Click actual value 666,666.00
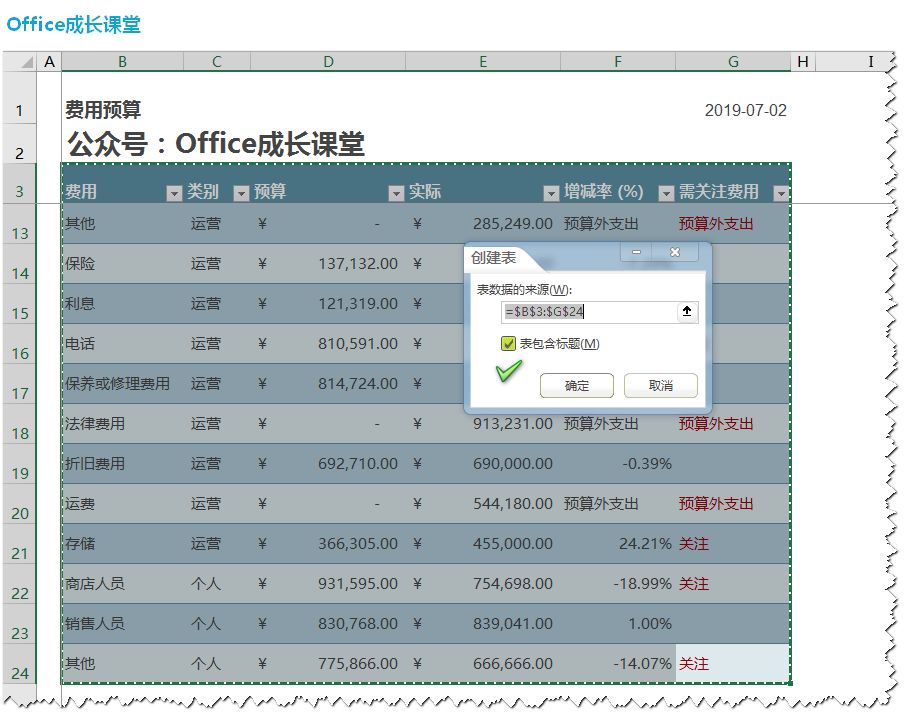The image size is (907, 717). tap(513, 664)
